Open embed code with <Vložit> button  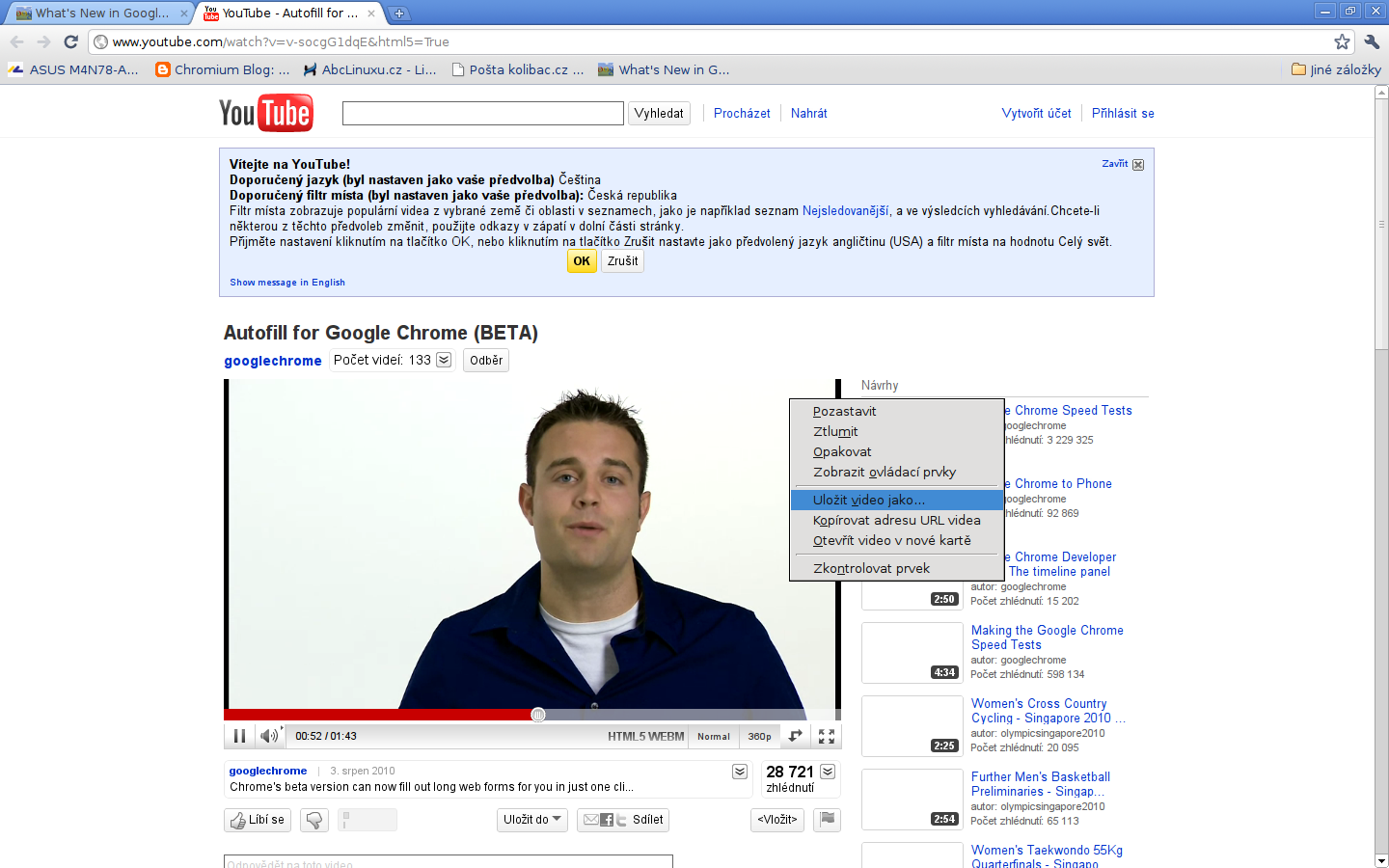[777, 820]
